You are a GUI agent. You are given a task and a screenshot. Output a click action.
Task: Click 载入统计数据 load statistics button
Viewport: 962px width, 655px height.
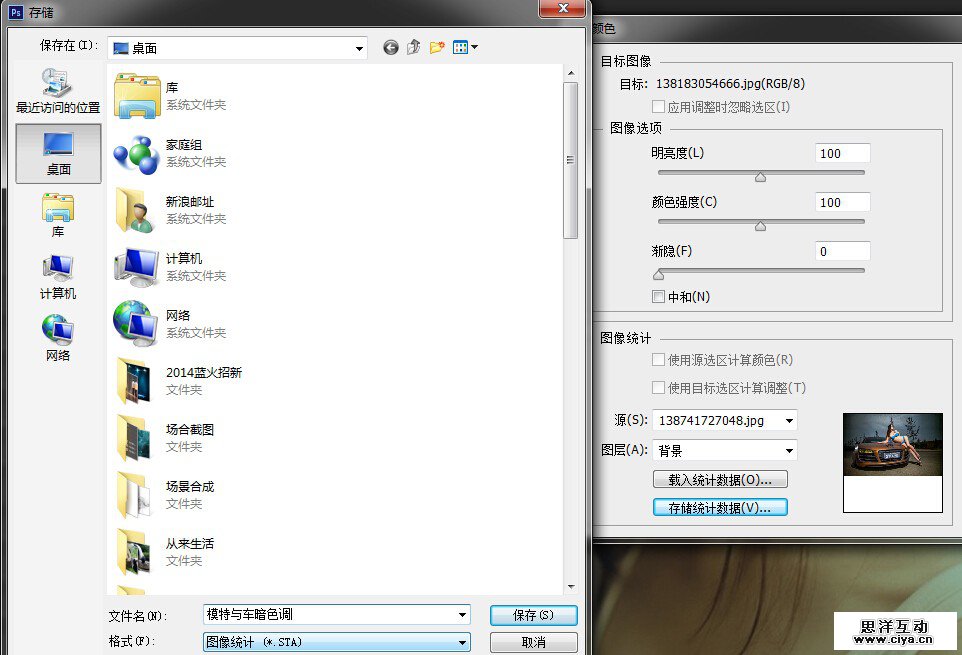coord(720,479)
